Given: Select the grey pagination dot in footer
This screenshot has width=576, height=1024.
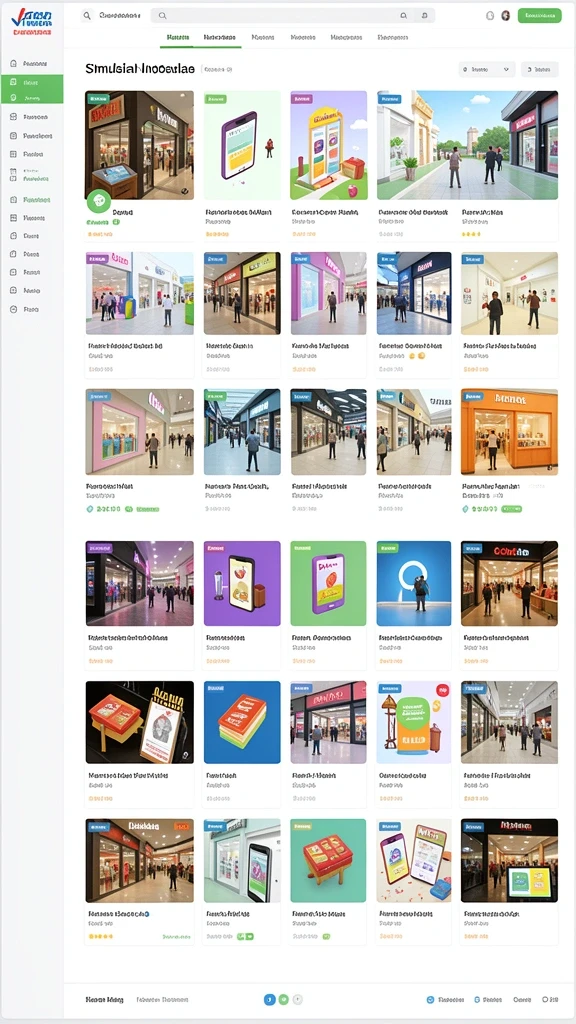Looking at the screenshot, I should click(298, 999).
